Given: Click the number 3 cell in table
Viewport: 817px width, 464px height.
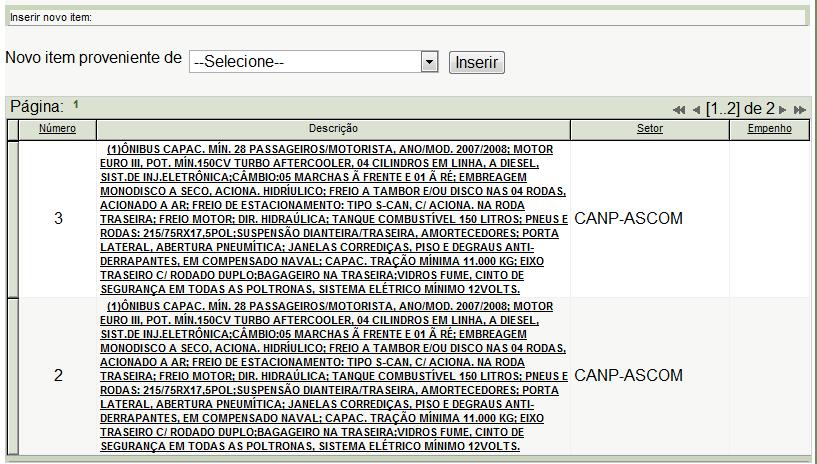Looking at the screenshot, I should pos(58,219).
